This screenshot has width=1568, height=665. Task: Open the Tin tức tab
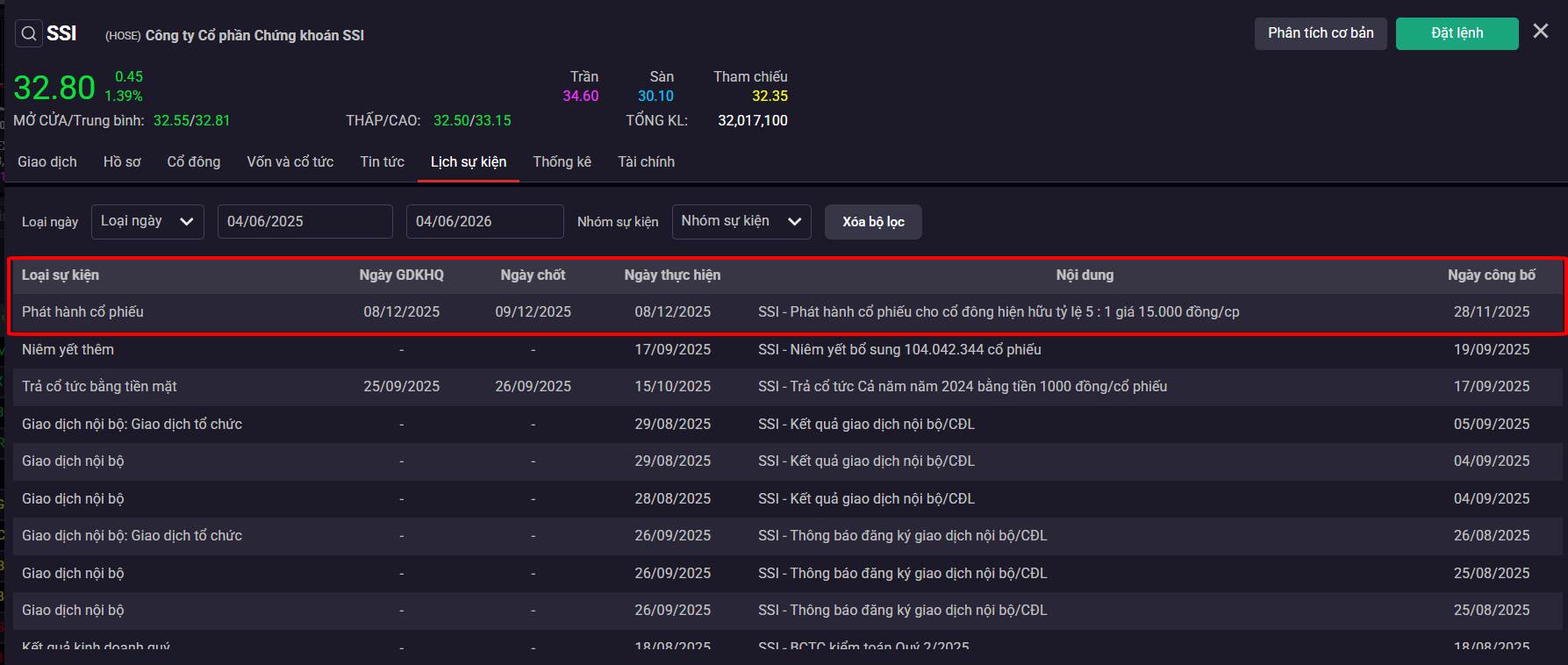(383, 161)
